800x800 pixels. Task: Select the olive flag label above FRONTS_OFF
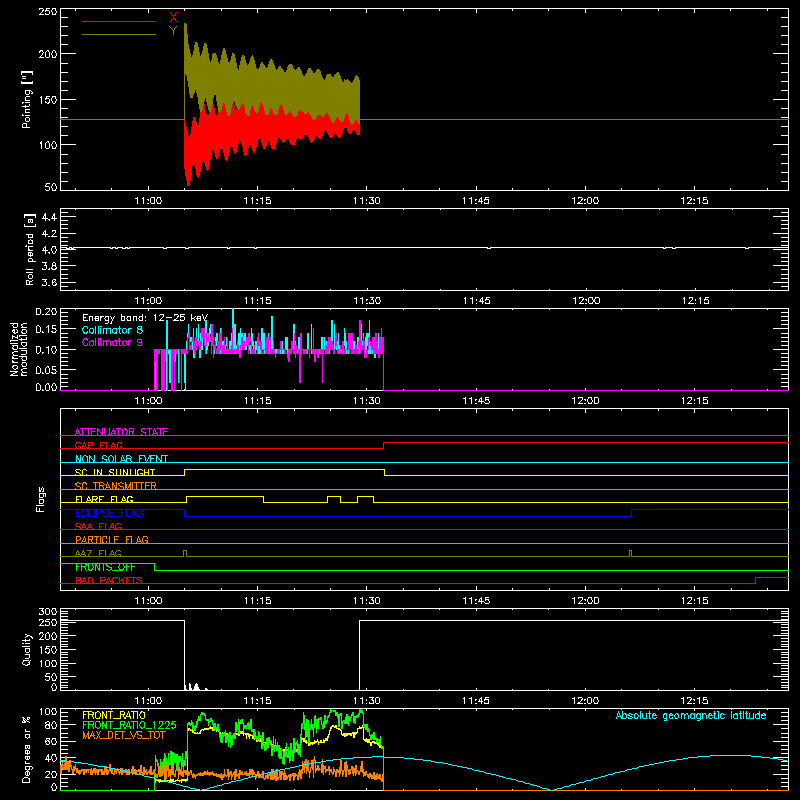[98, 553]
